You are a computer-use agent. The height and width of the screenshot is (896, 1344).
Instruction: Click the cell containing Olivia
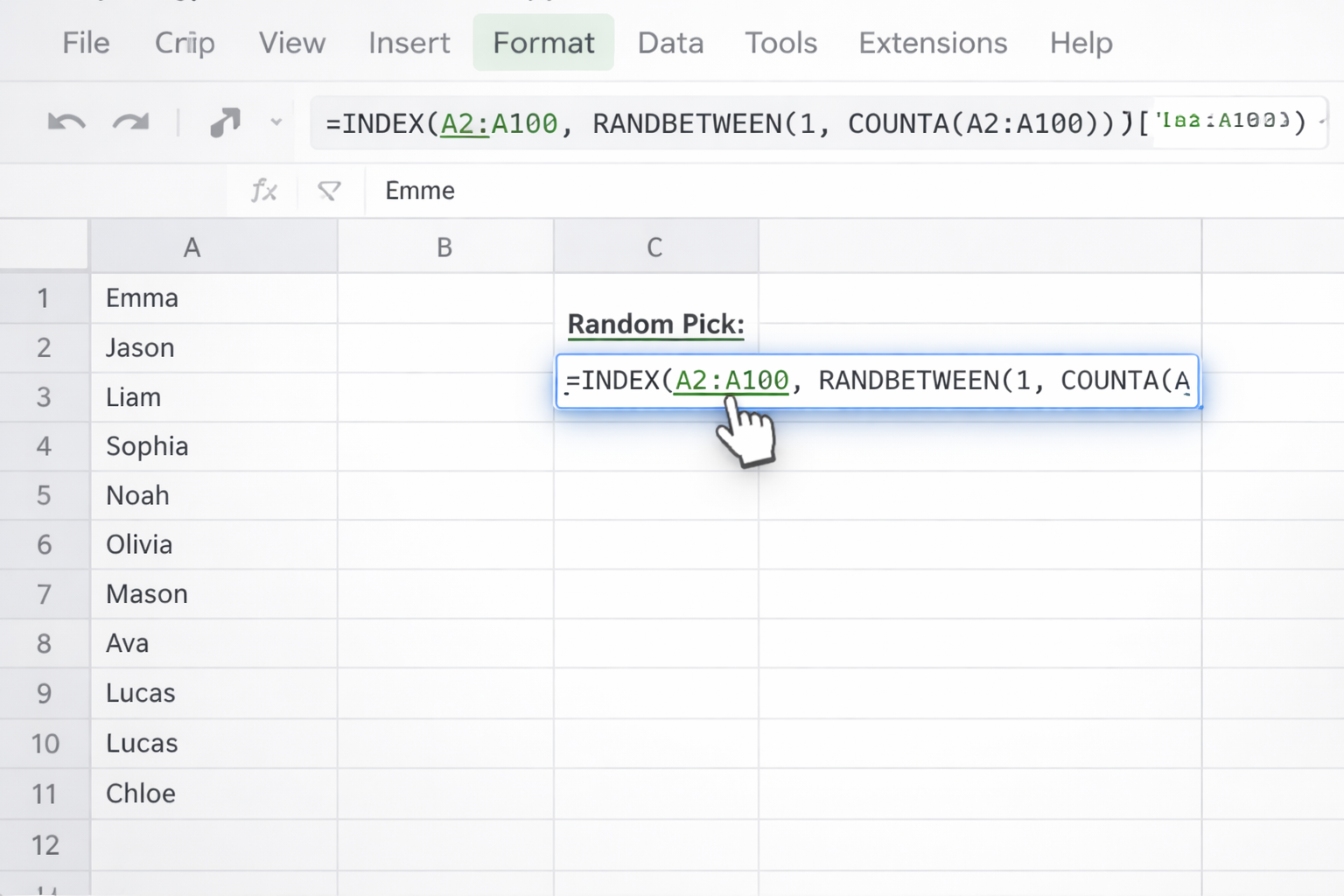213,544
